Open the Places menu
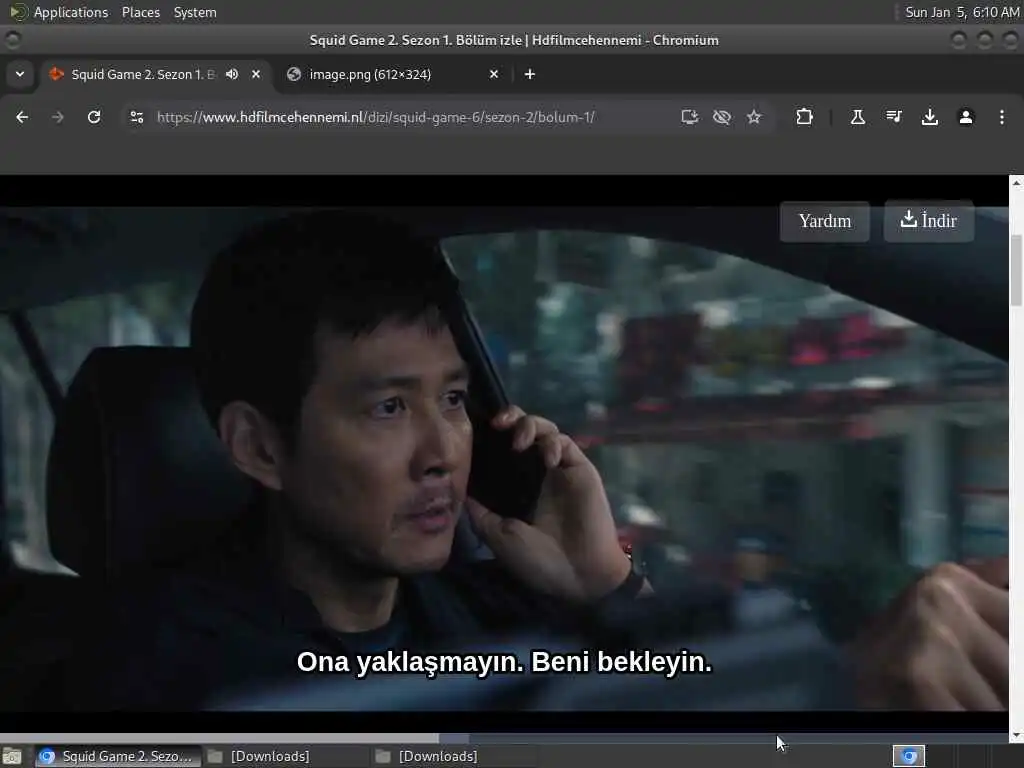This screenshot has width=1024, height=768. (x=140, y=12)
